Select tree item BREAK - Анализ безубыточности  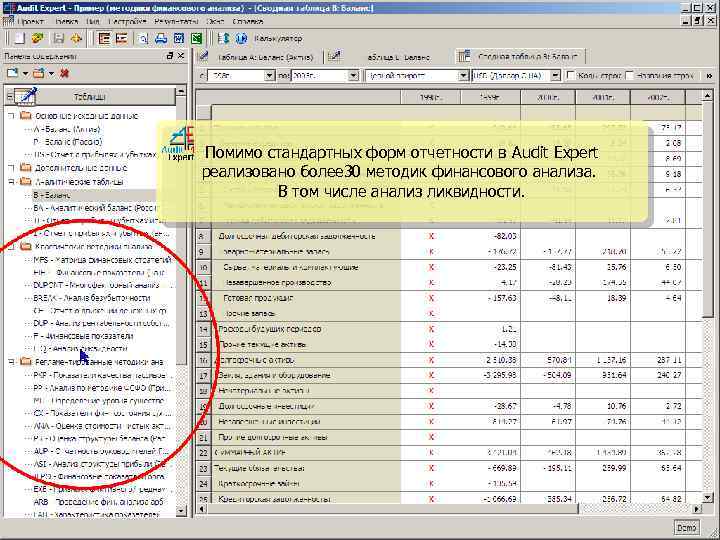click(x=92, y=298)
